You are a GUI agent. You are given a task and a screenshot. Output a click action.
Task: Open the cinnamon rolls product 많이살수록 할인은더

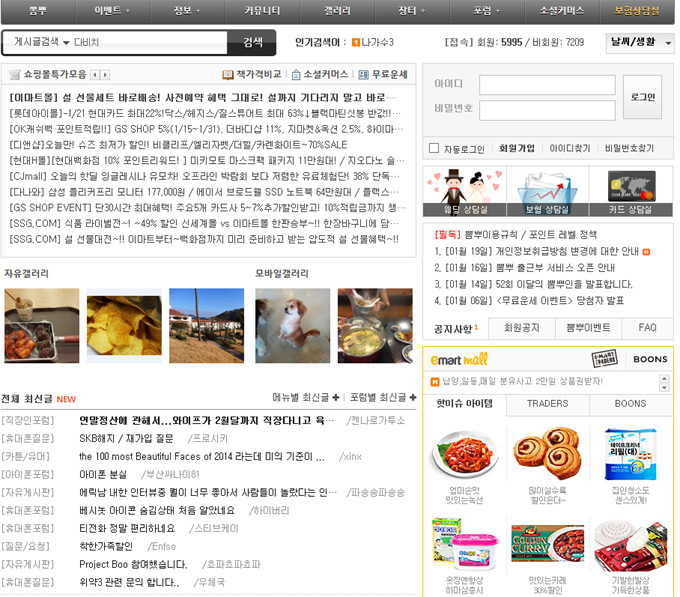(547, 454)
